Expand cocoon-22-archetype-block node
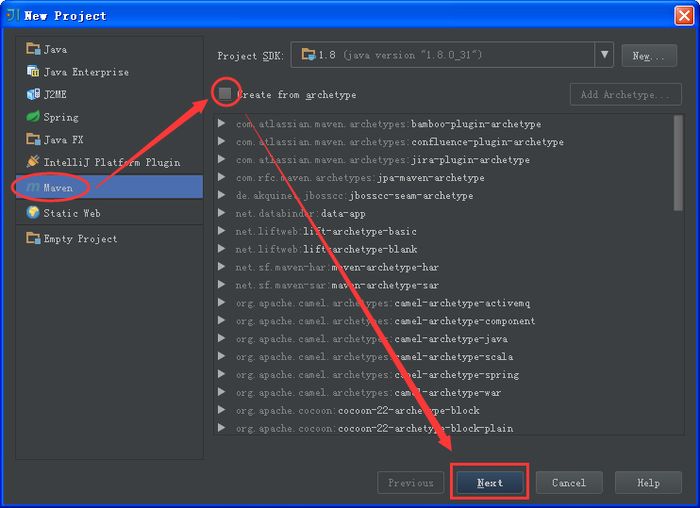Screen dimensions: 700x508 [x=221, y=409]
